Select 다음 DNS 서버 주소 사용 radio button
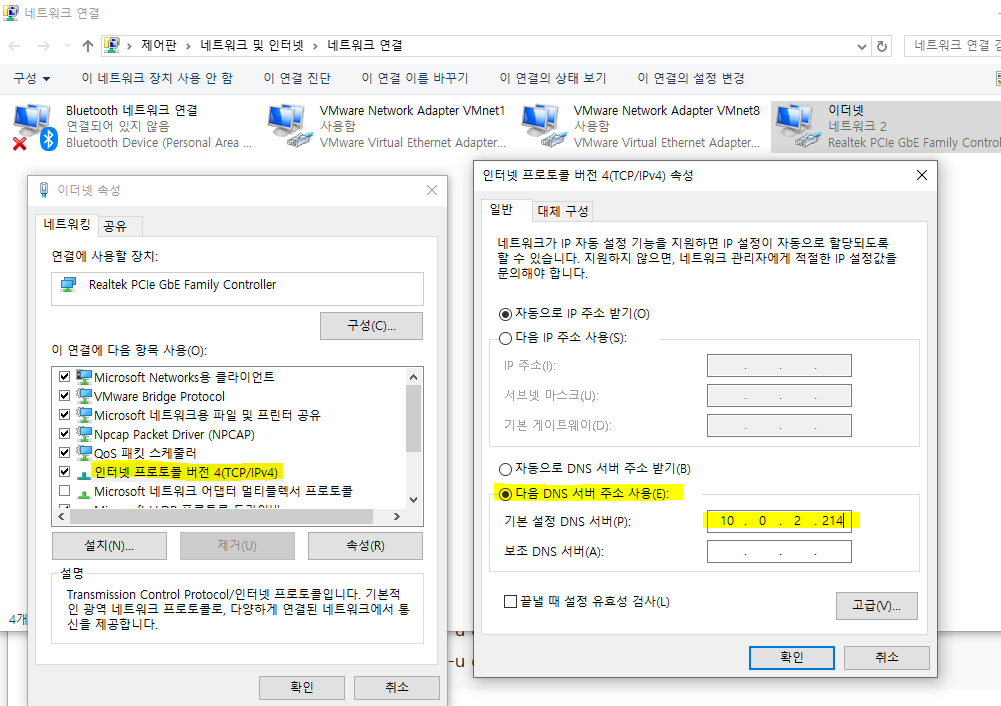The image size is (1001, 706). 505,493
